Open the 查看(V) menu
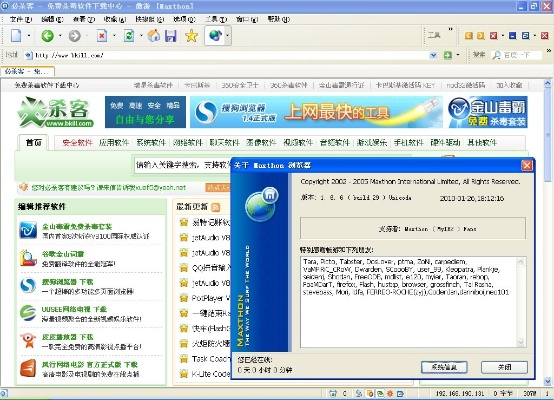 84,19
